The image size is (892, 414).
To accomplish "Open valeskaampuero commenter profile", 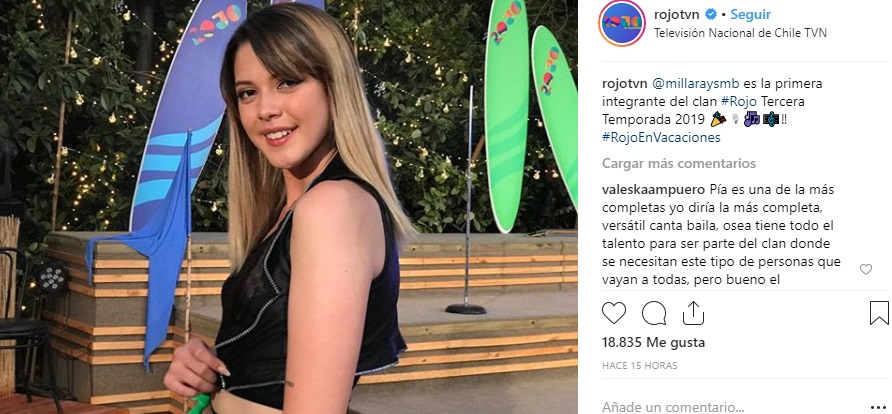I will [x=653, y=189].
